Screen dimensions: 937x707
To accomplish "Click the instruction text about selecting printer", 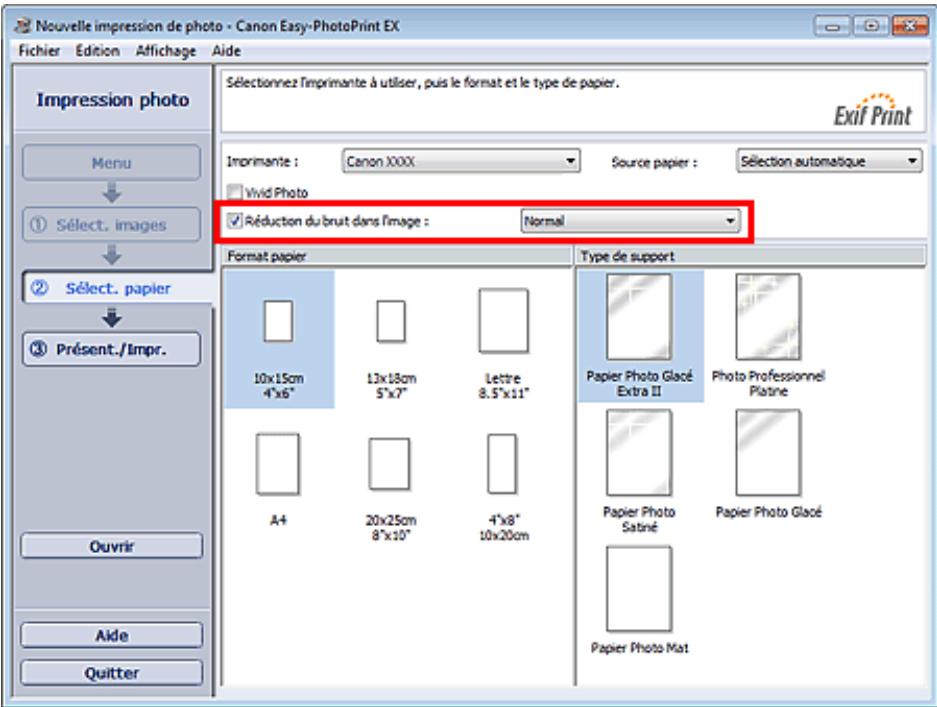I will point(422,83).
